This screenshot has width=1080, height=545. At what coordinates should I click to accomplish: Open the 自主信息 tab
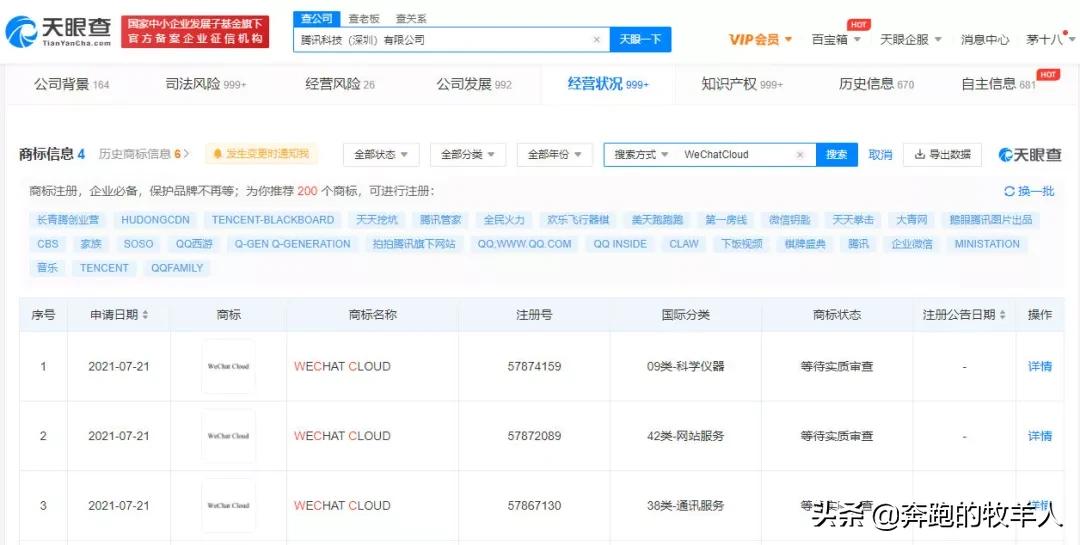coord(999,85)
